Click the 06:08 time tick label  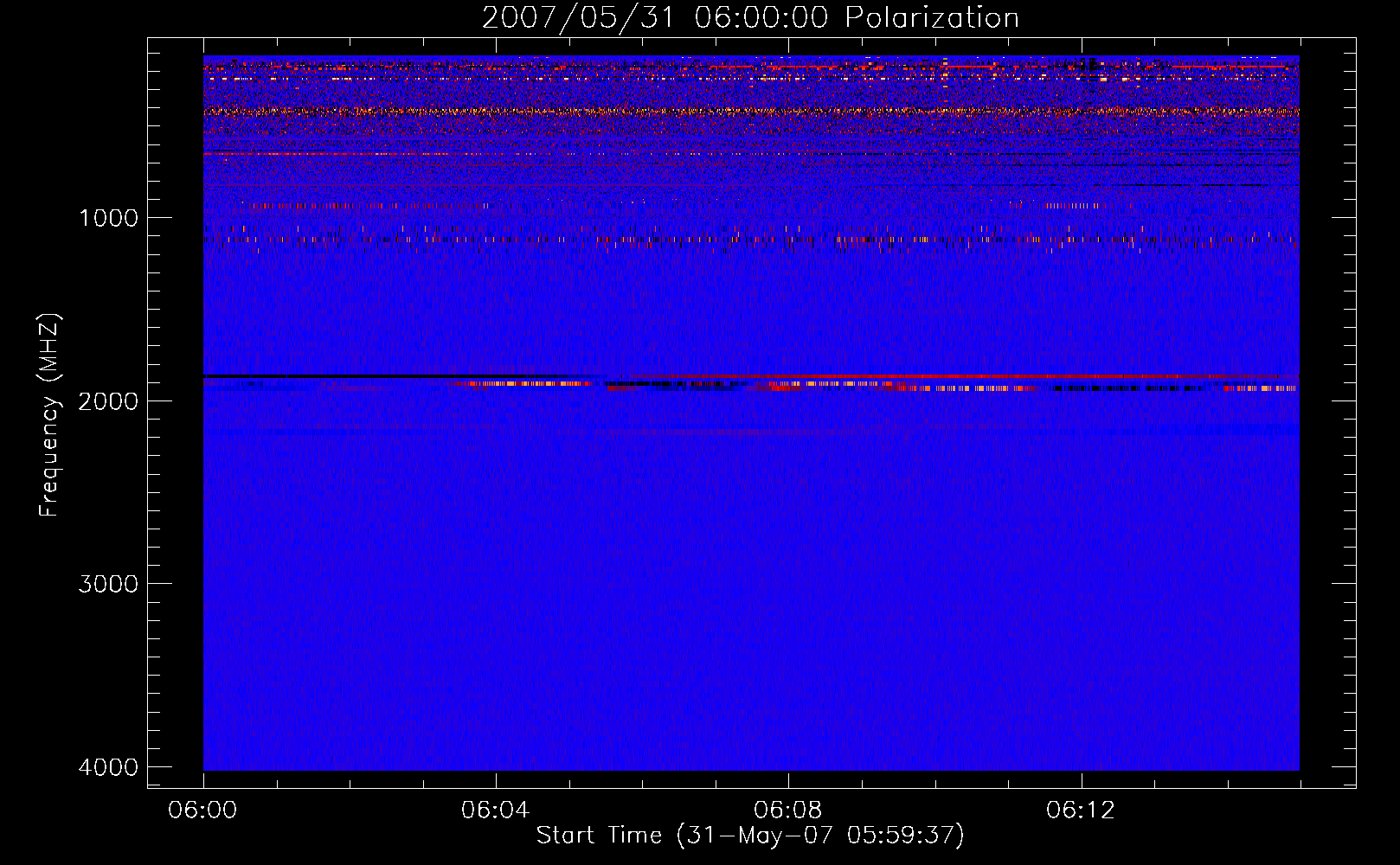pos(788,811)
